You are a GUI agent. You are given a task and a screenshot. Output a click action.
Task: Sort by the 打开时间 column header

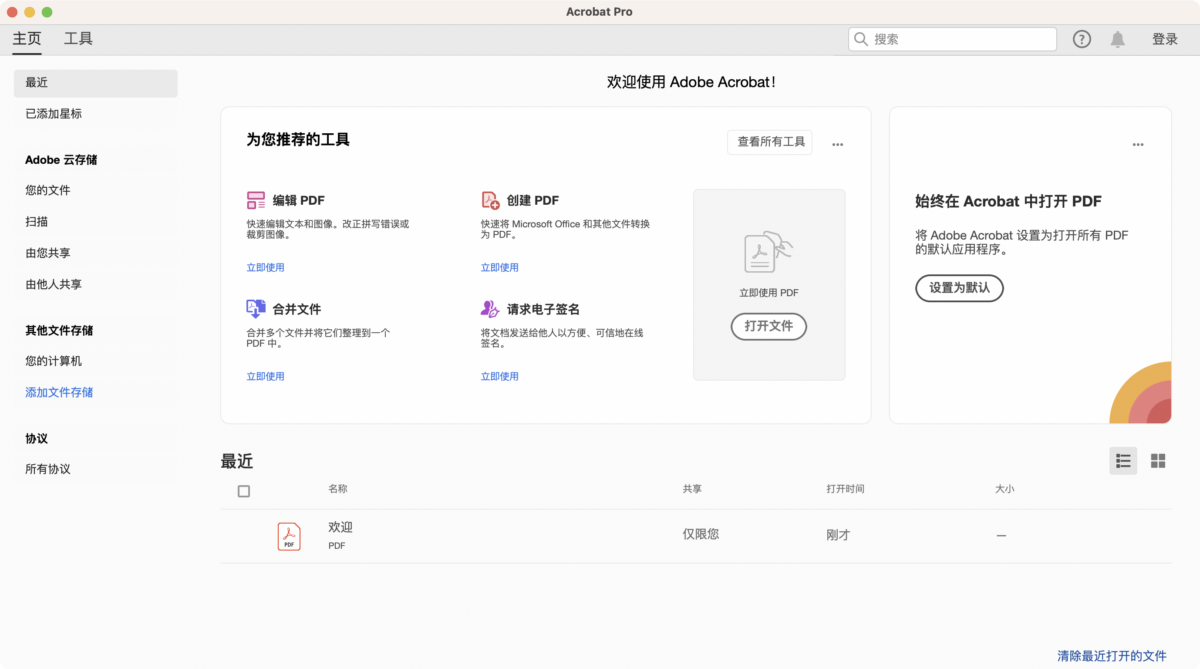845,489
